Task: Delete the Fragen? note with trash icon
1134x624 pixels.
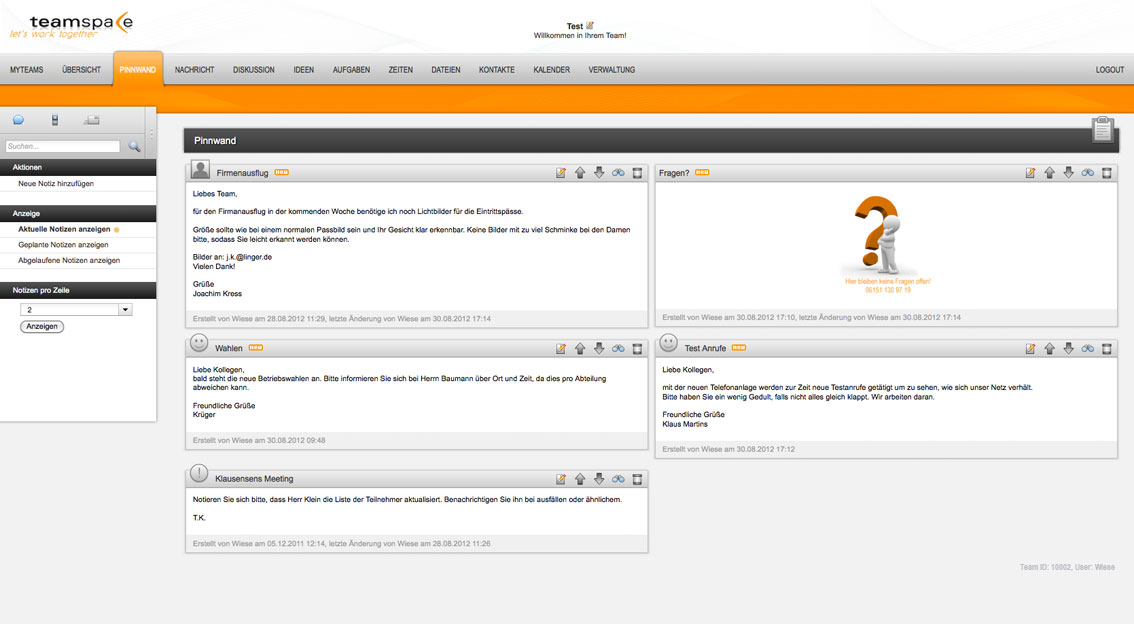Action: coord(1107,173)
